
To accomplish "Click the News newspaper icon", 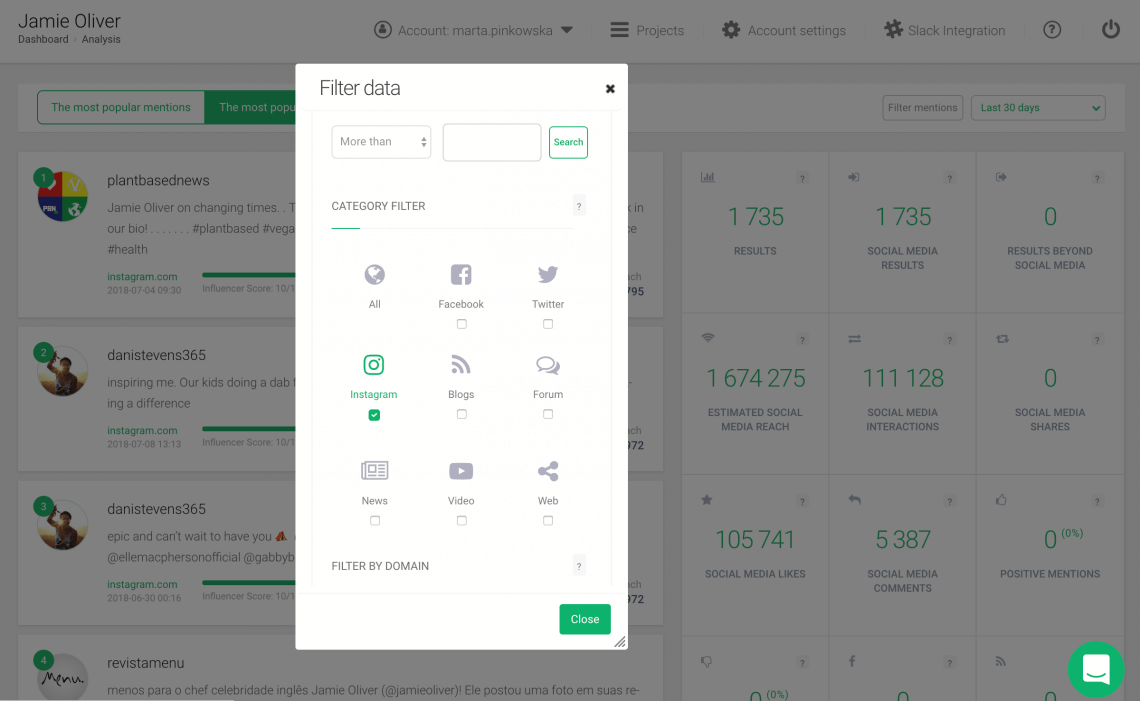I will pos(374,471).
